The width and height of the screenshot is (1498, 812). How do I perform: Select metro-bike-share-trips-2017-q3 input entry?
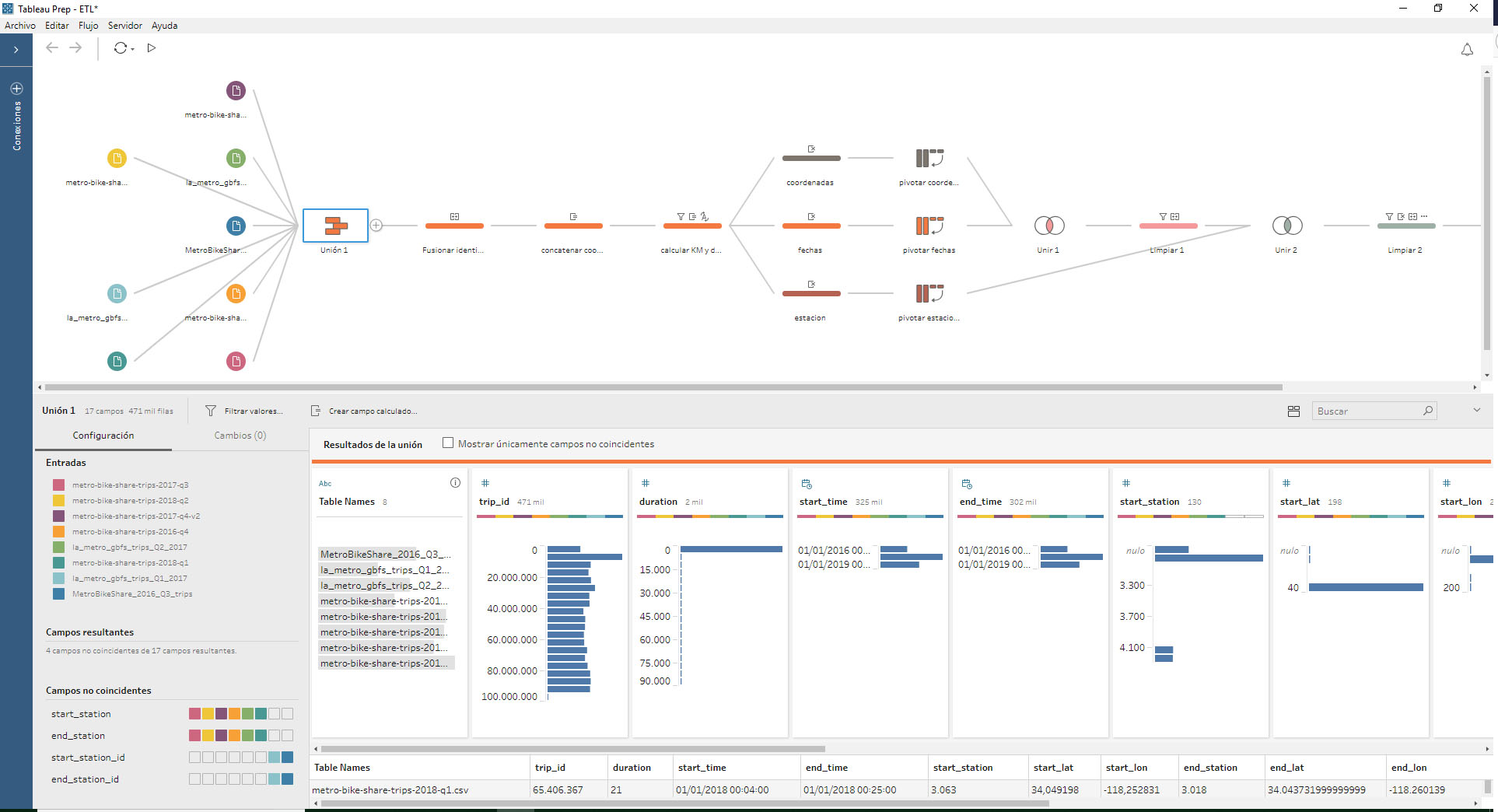(x=130, y=485)
